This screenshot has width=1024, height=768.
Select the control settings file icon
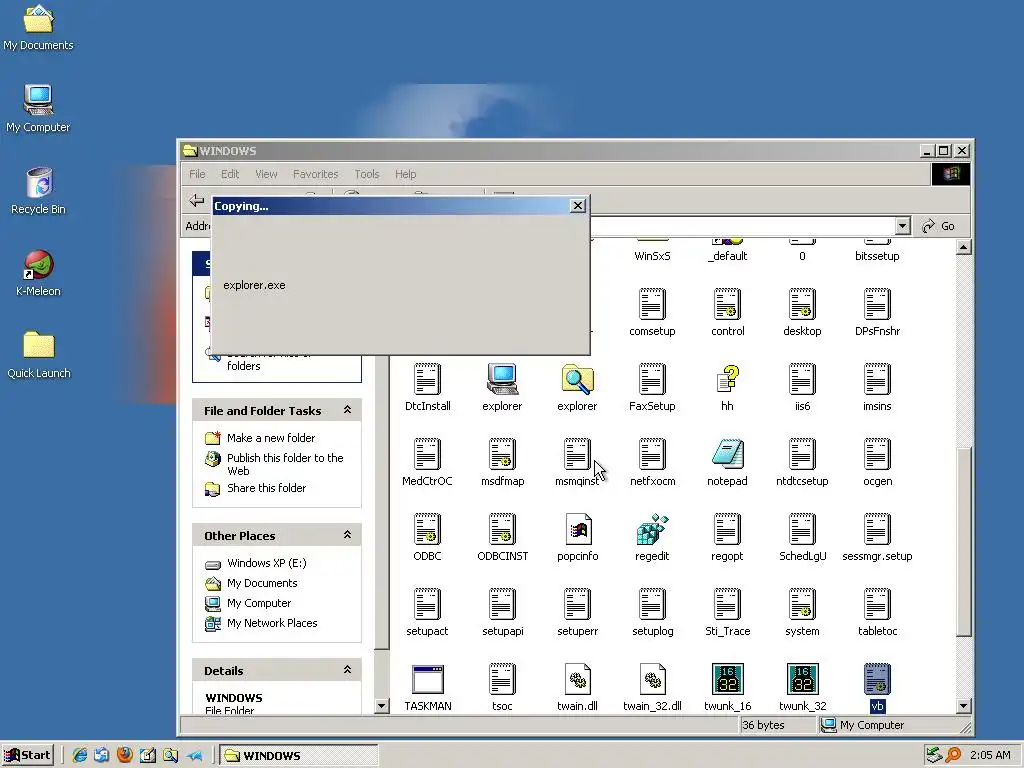coord(727,304)
